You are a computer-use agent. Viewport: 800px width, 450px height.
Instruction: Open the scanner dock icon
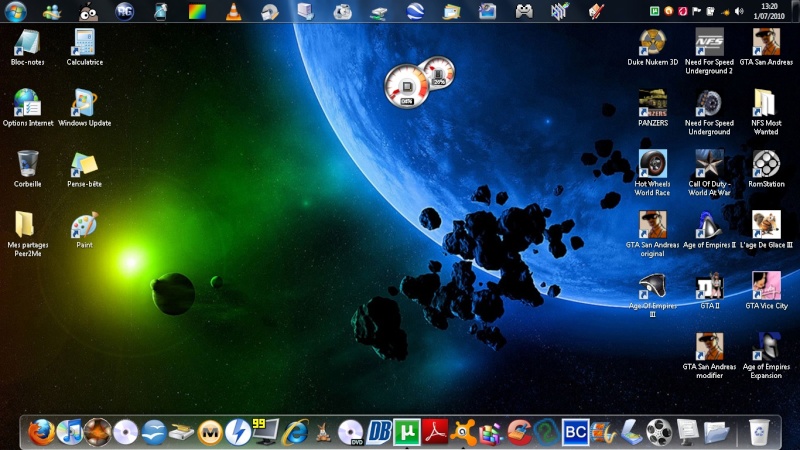click(631, 433)
